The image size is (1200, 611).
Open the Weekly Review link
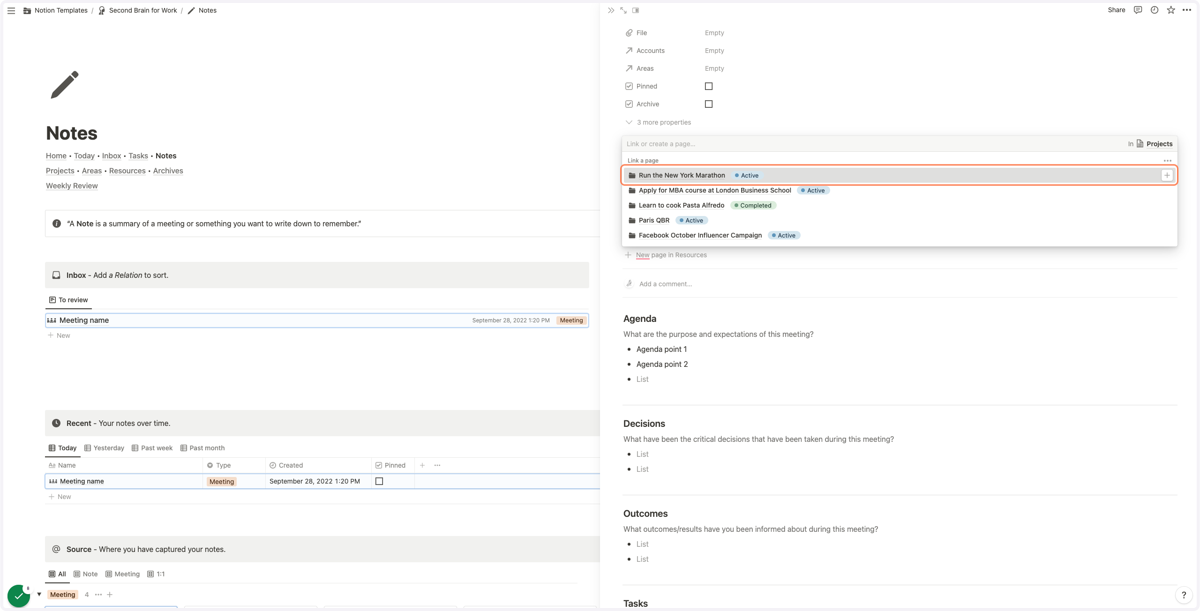(x=72, y=186)
